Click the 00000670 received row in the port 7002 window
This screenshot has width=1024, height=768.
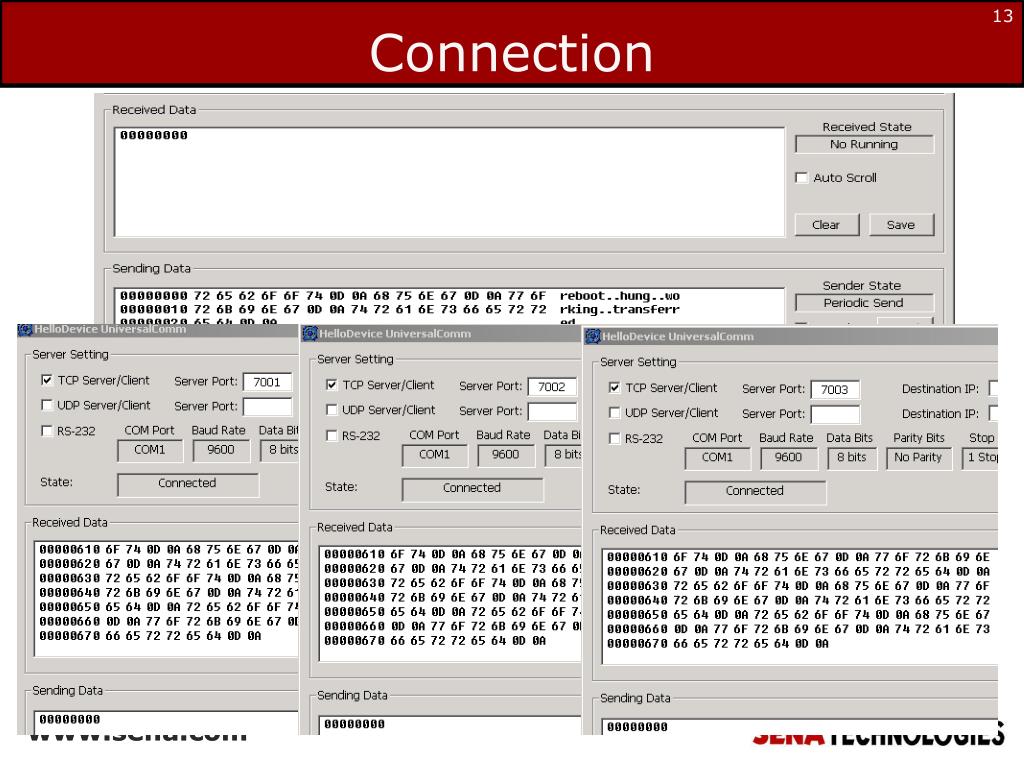(435, 641)
